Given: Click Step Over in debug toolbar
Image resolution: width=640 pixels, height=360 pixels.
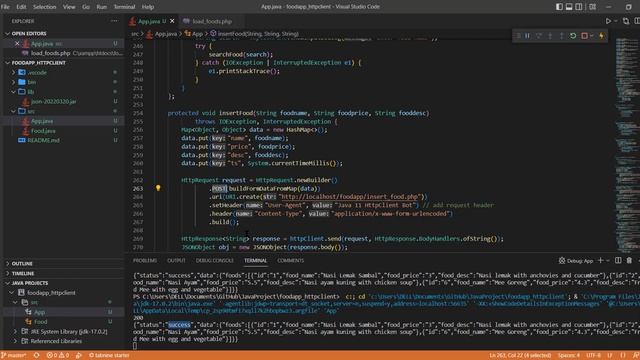Looking at the screenshot, I should tap(539, 36).
